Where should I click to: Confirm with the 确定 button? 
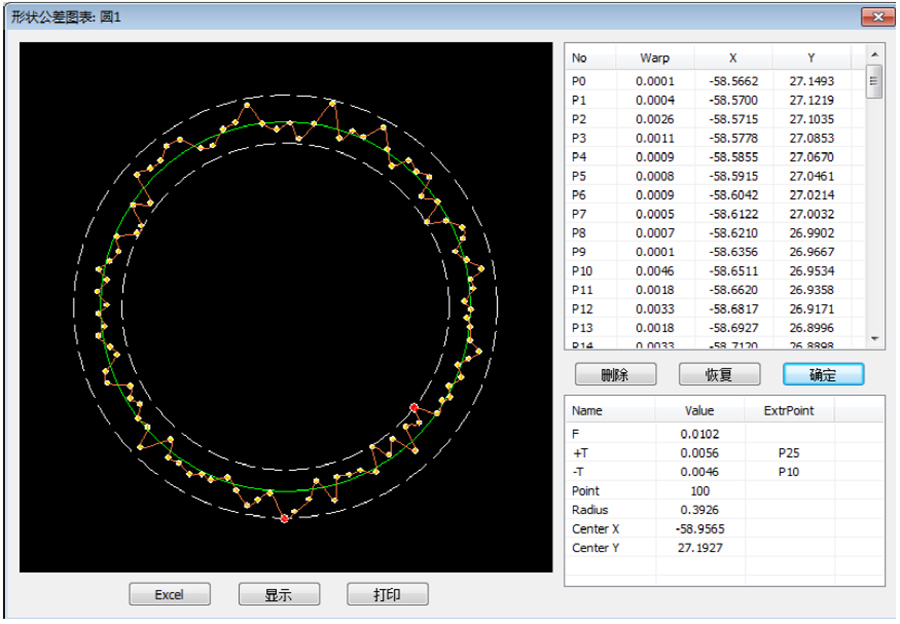(823, 374)
